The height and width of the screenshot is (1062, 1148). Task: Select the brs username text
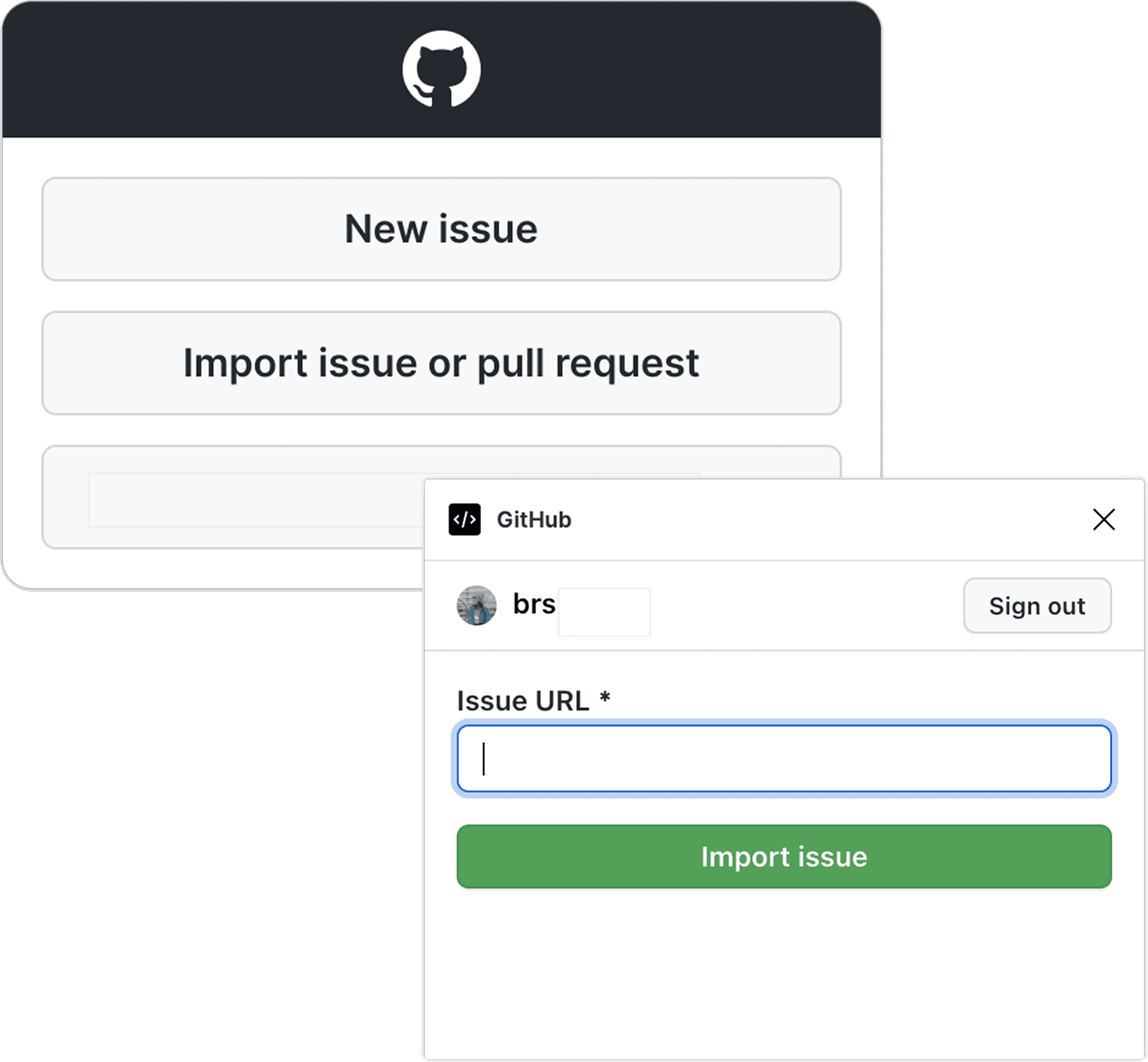(534, 604)
